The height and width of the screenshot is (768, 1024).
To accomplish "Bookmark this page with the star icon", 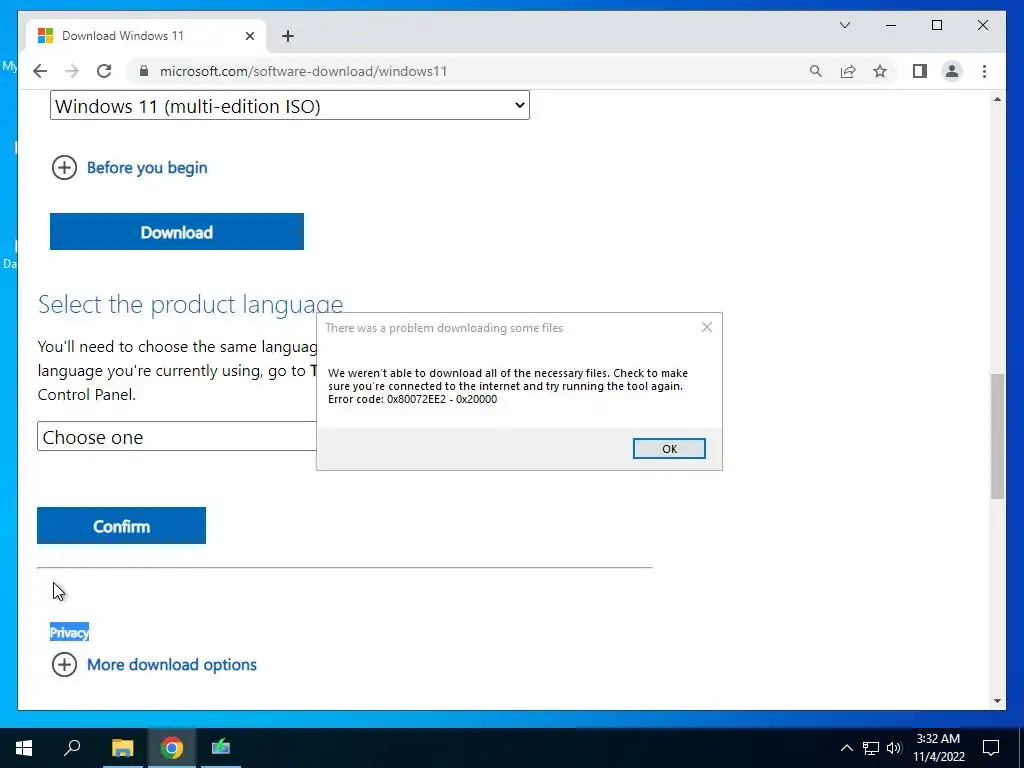I will (x=880, y=71).
